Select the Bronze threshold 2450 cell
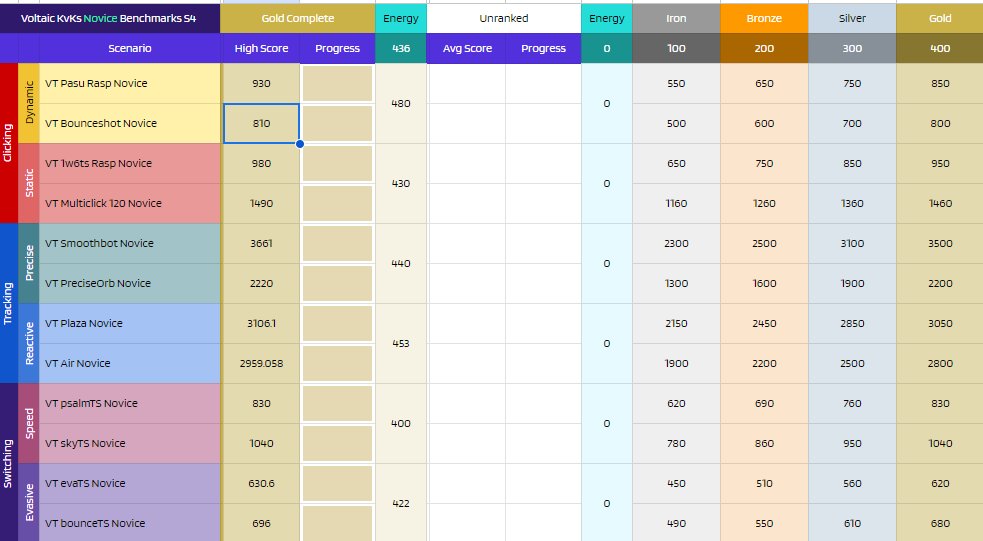This screenshot has height=541, width=983. coord(764,323)
